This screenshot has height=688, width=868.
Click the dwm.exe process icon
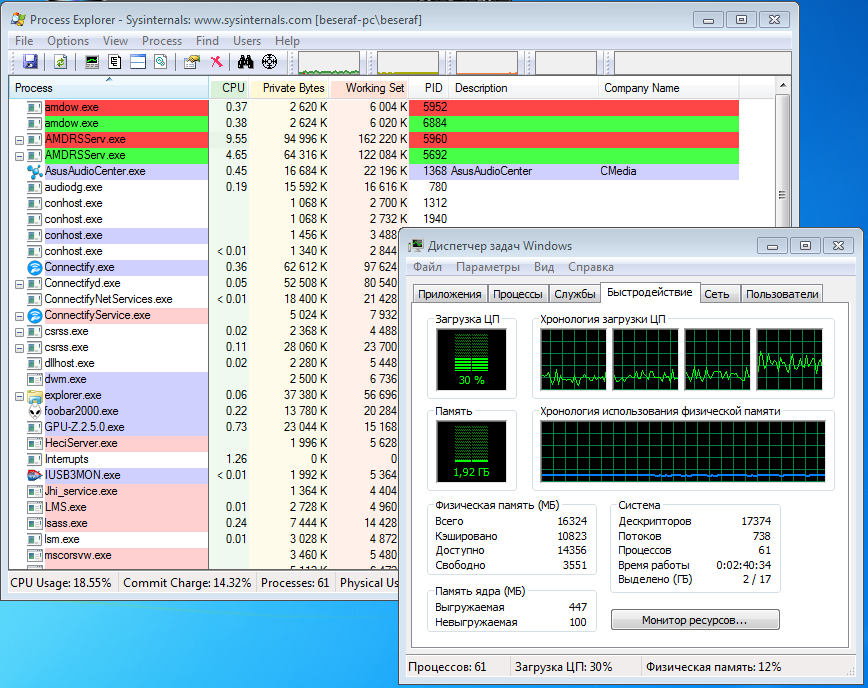pos(35,380)
